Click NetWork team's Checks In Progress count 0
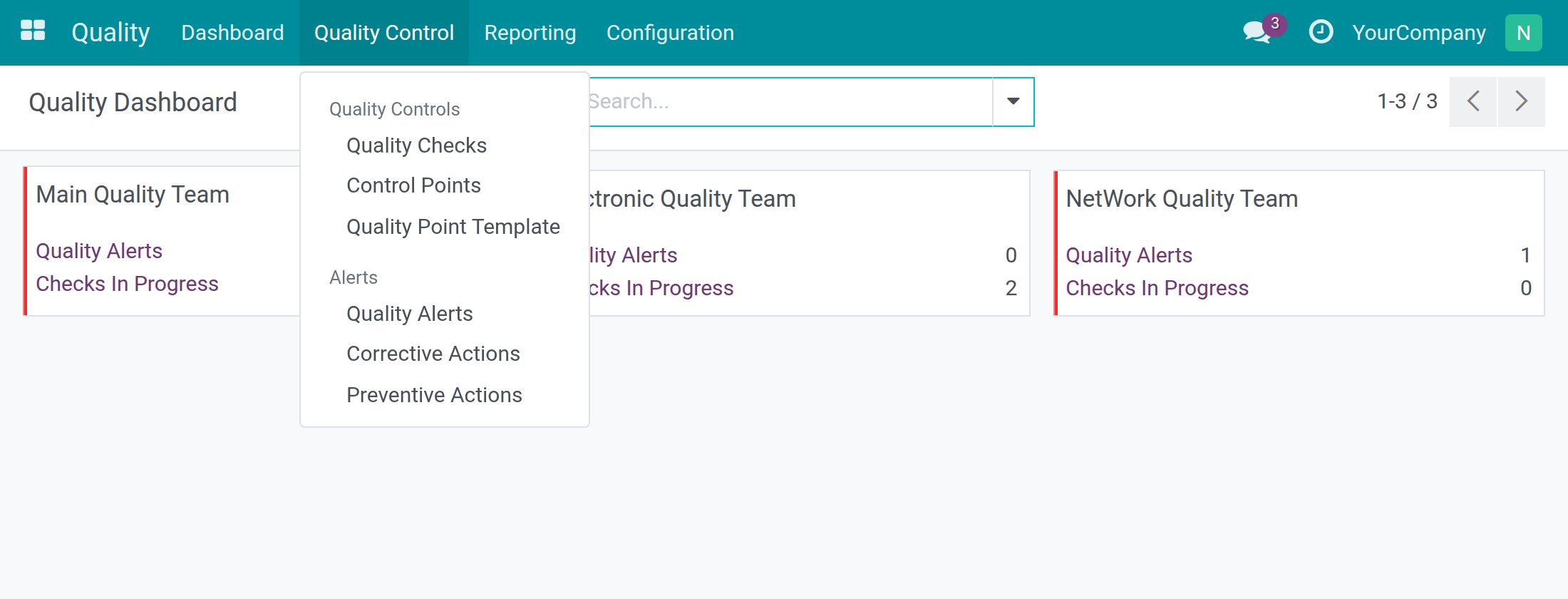Screen dimensions: 1568x599 coord(1525,288)
